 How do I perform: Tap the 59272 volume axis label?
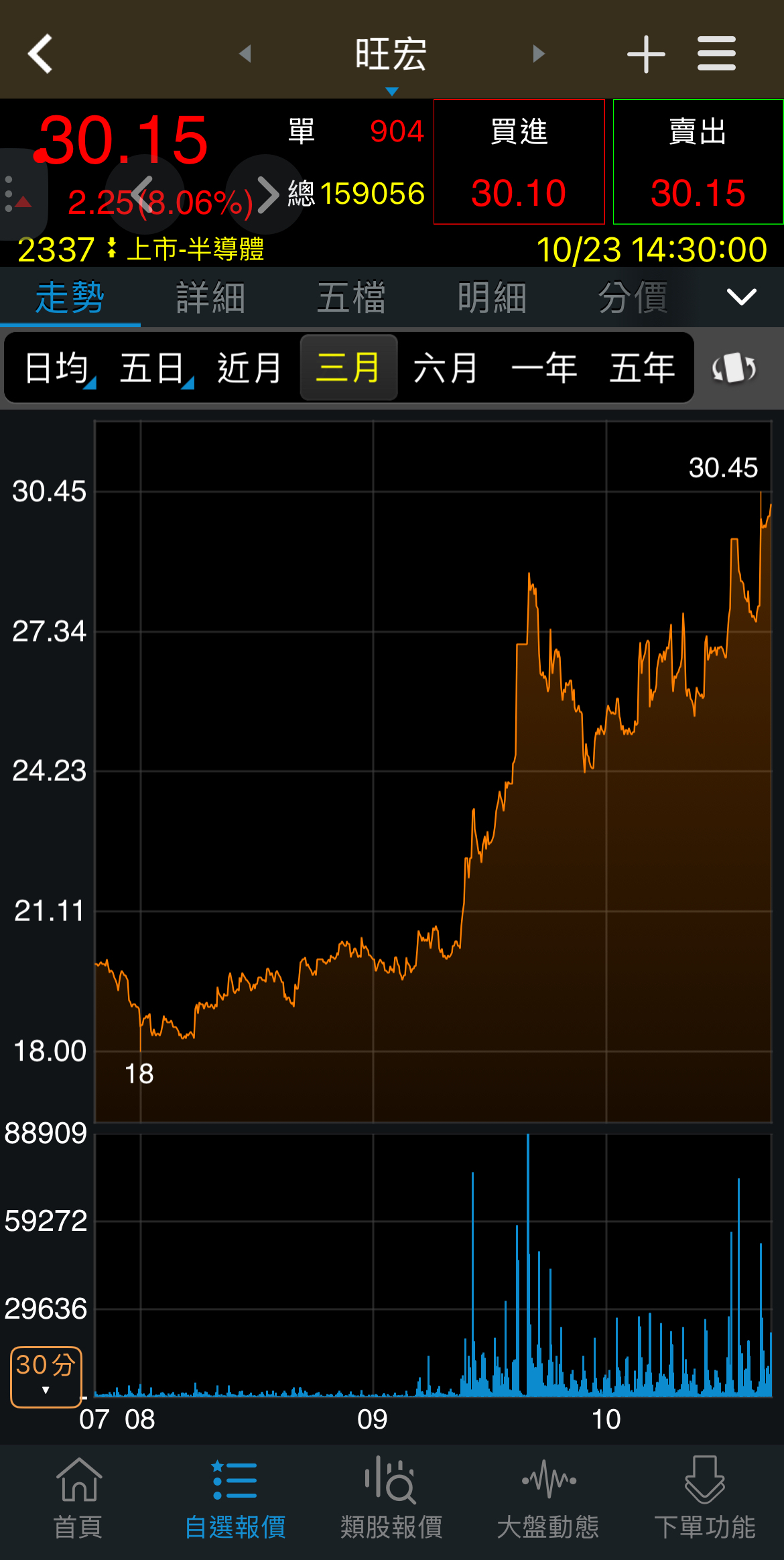46,1221
